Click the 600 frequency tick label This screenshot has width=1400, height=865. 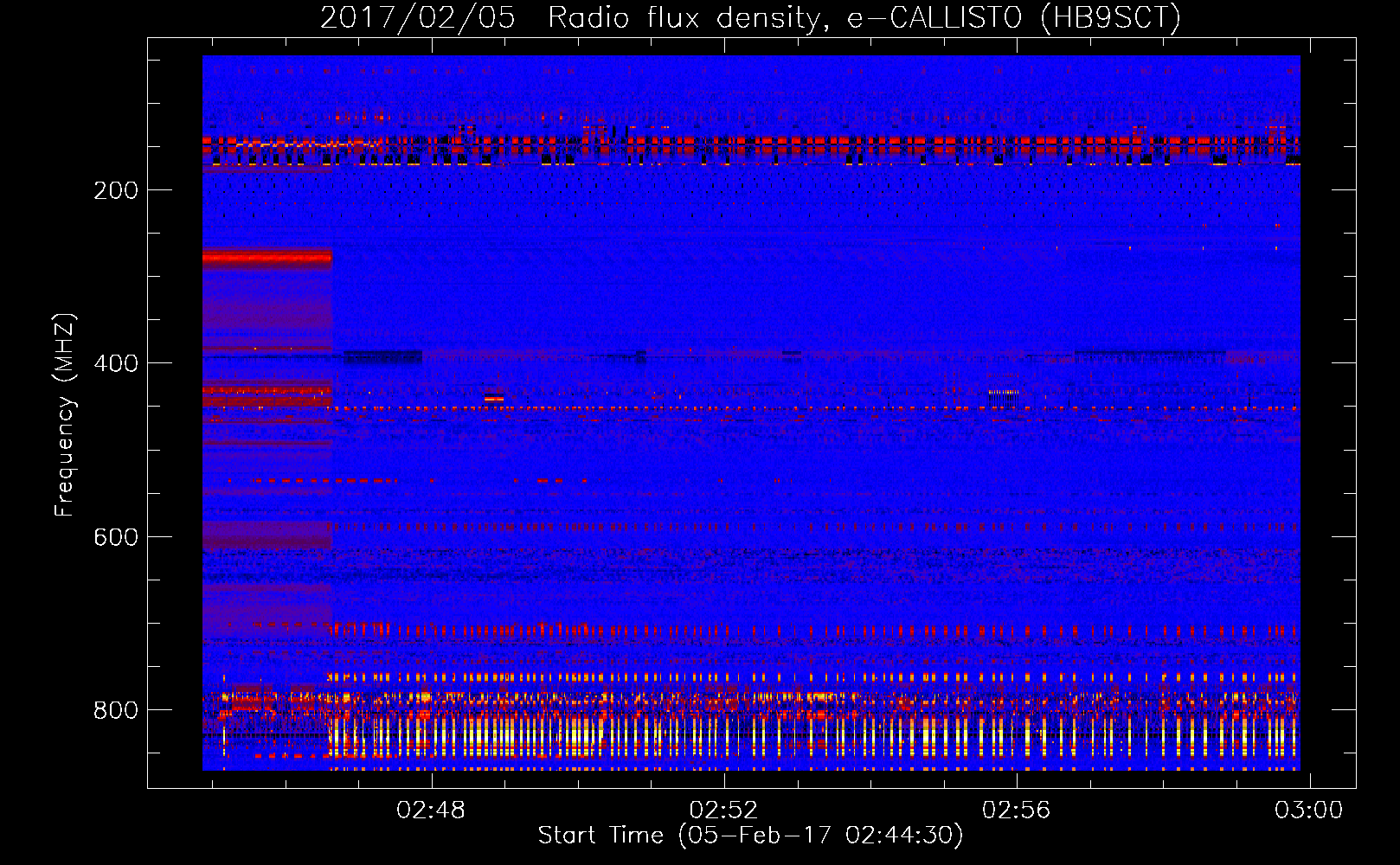116,537
